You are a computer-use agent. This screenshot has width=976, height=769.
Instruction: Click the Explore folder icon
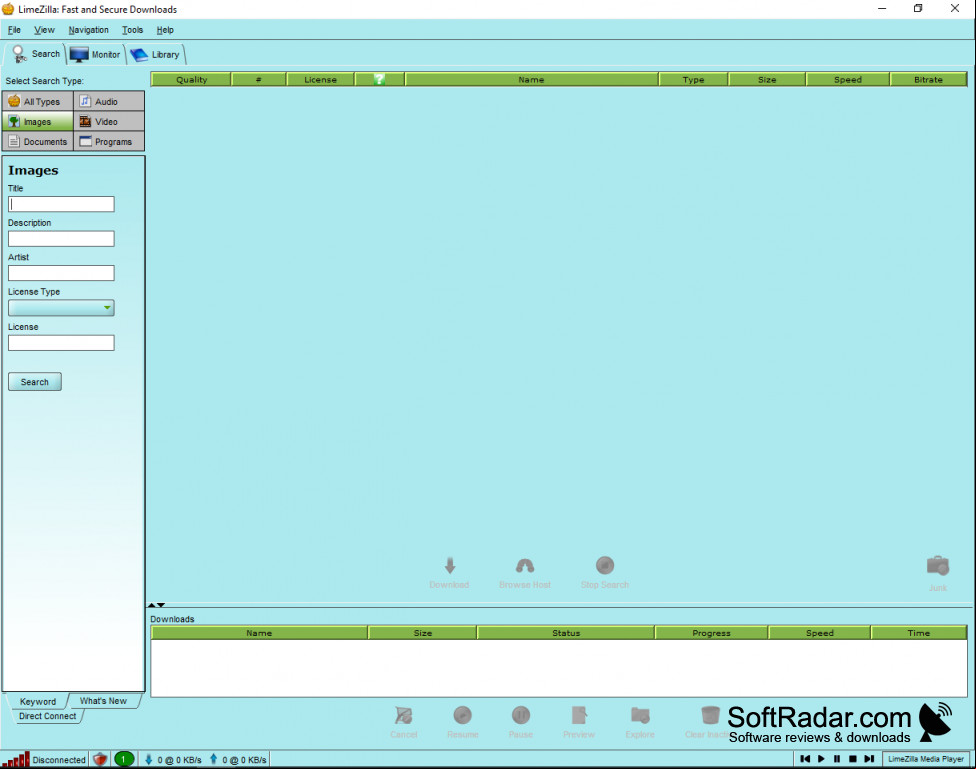[640, 715]
